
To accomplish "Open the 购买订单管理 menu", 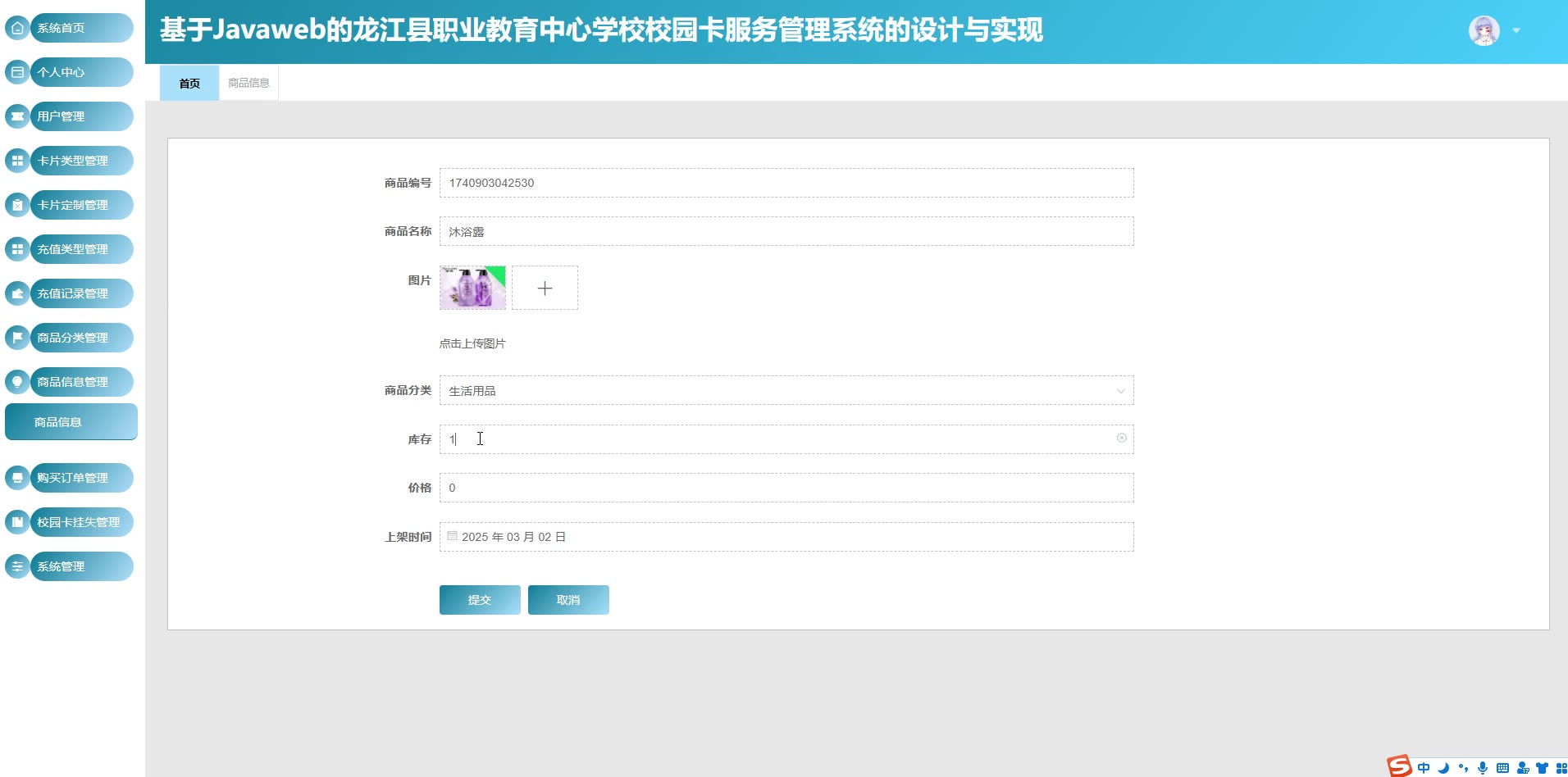I will pyautogui.click(x=72, y=478).
